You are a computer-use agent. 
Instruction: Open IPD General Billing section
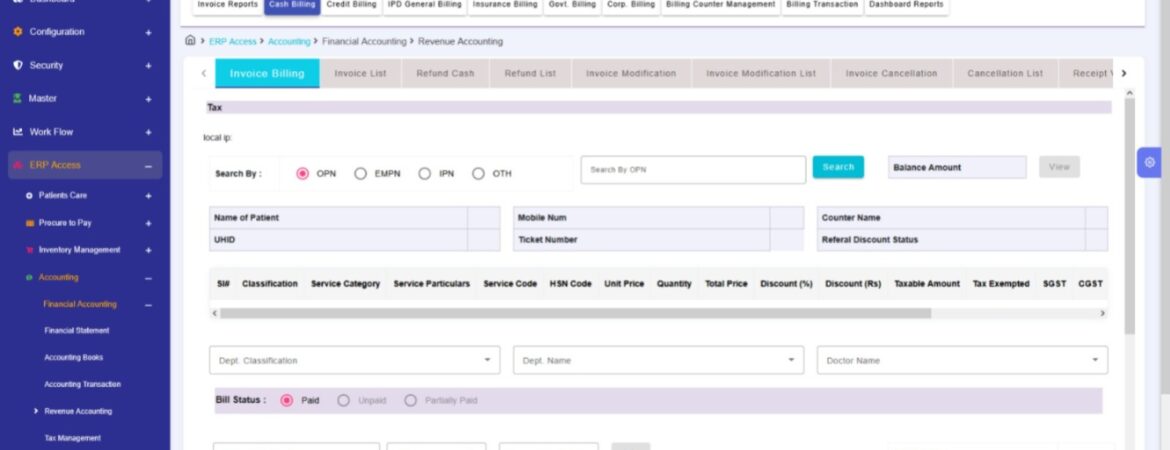pos(425,5)
